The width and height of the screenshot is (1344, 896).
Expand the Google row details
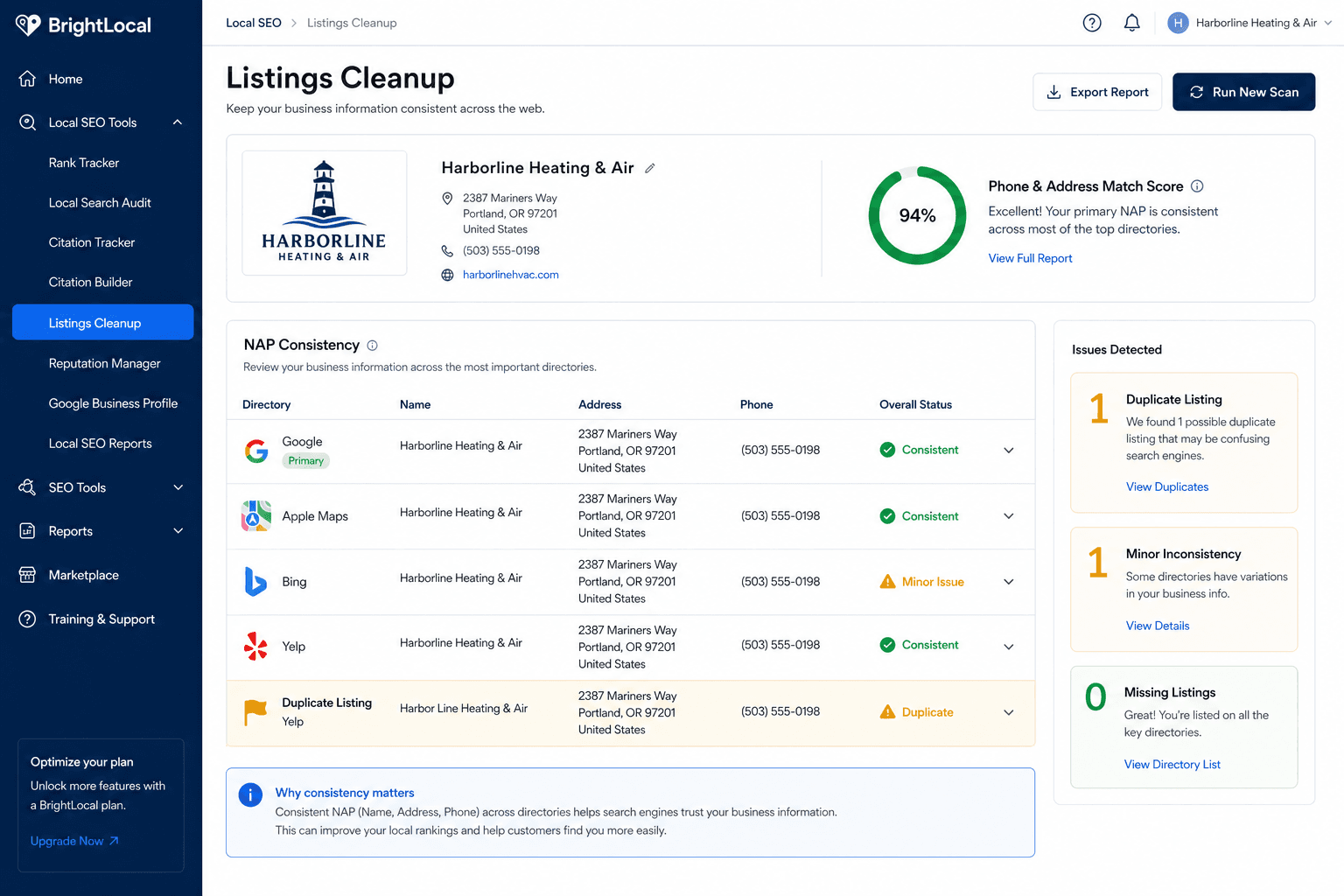(x=1009, y=451)
